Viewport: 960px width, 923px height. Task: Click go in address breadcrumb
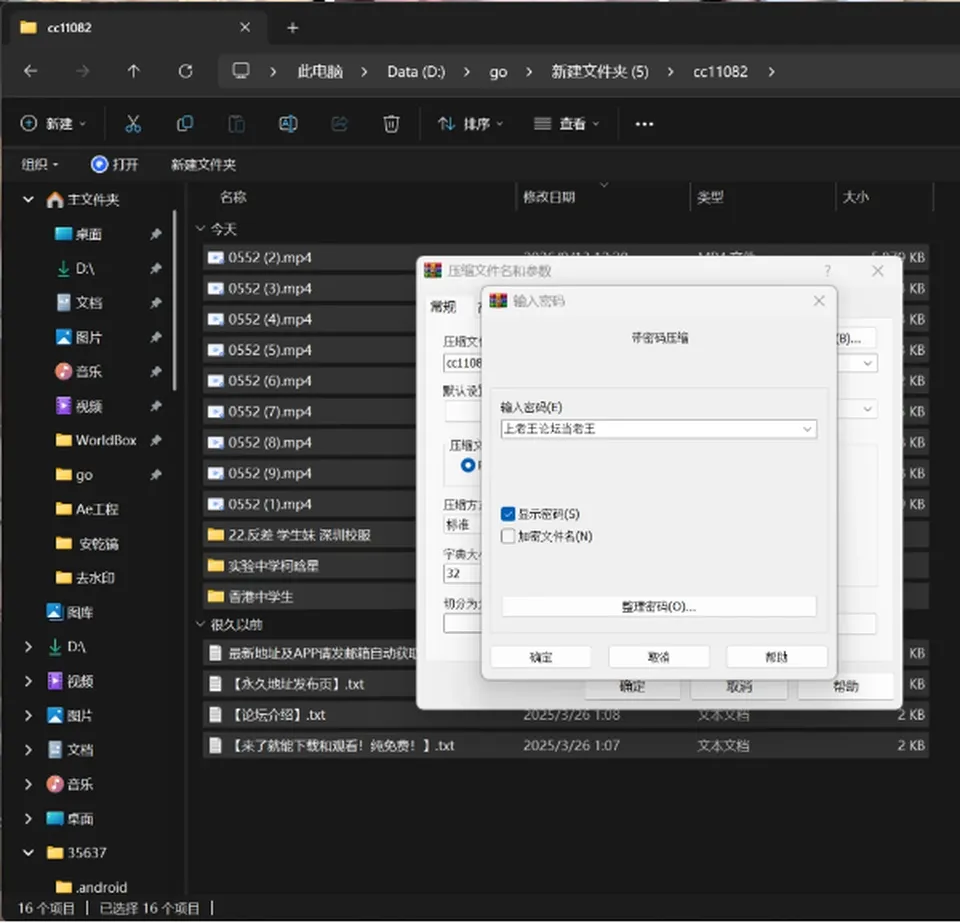[498, 72]
